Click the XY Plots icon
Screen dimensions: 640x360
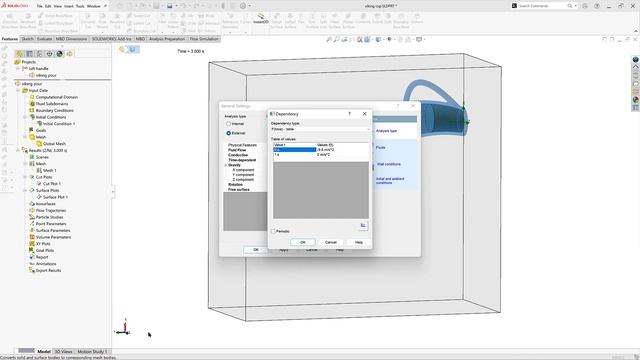[32, 244]
